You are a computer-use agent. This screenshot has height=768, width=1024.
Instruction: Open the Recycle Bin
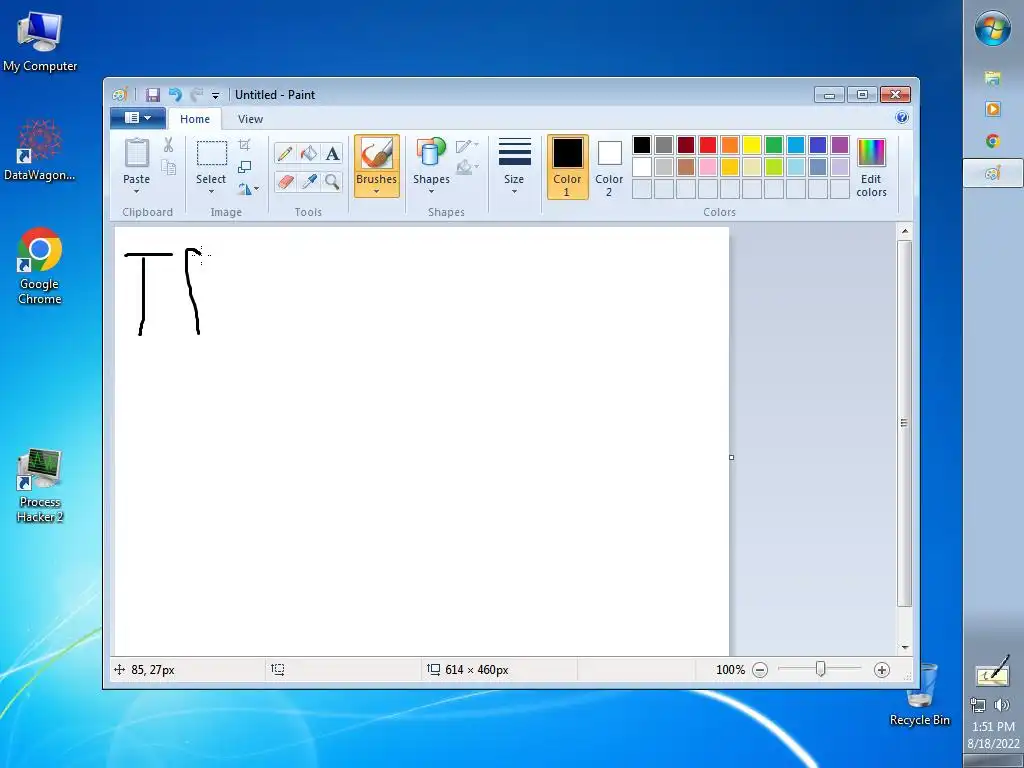(920, 694)
